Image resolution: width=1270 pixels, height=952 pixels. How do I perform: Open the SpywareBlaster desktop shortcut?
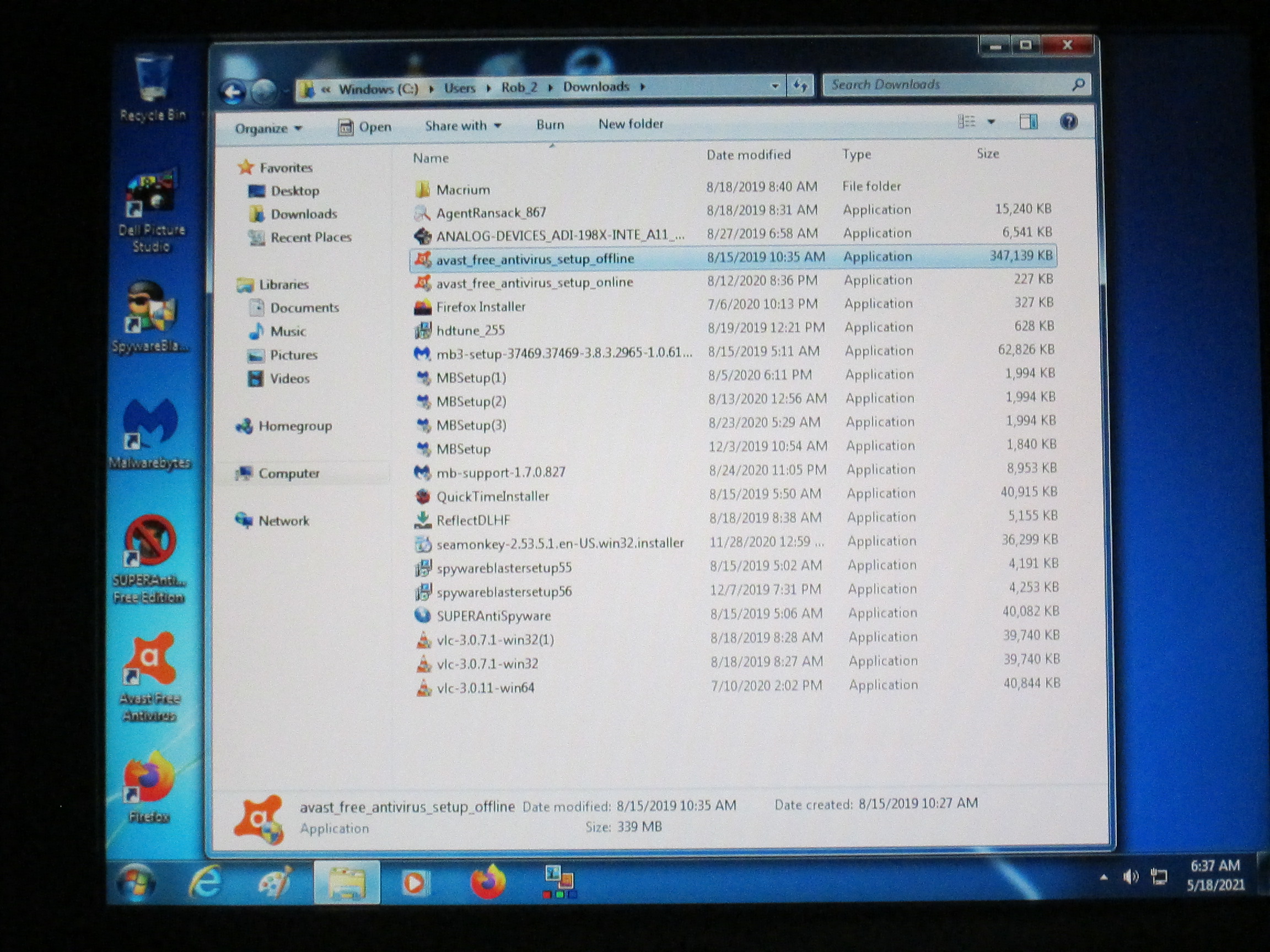pyautogui.click(x=151, y=317)
